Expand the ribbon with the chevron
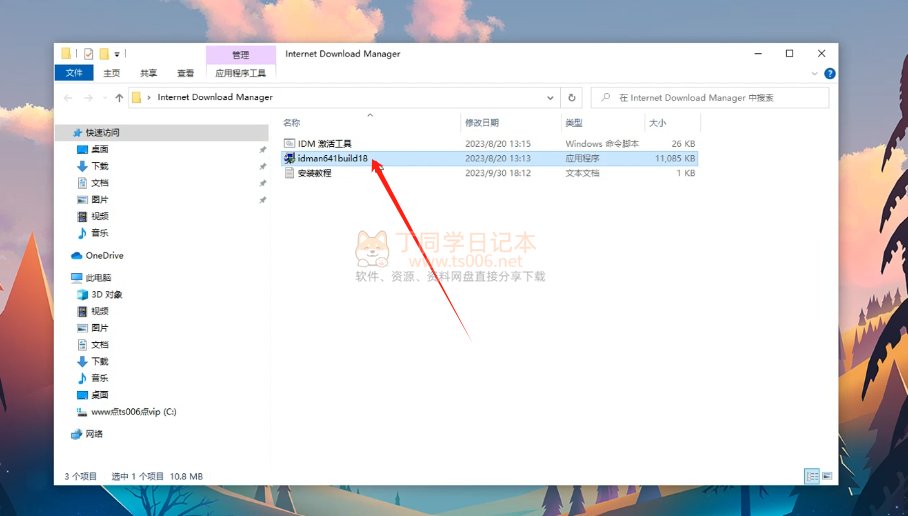 click(x=814, y=74)
